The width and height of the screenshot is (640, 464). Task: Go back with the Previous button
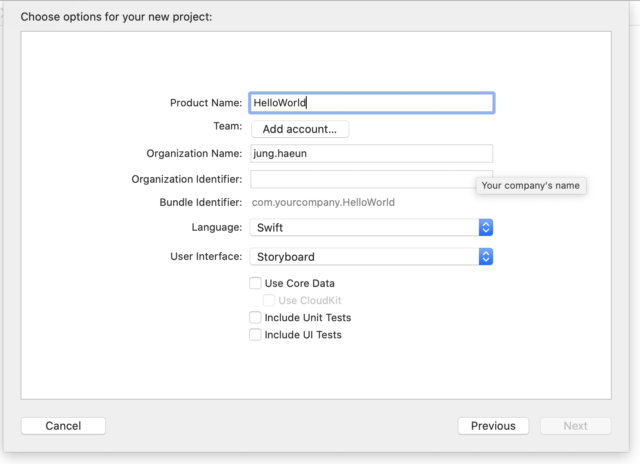pyautogui.click(x=493, y=426)
